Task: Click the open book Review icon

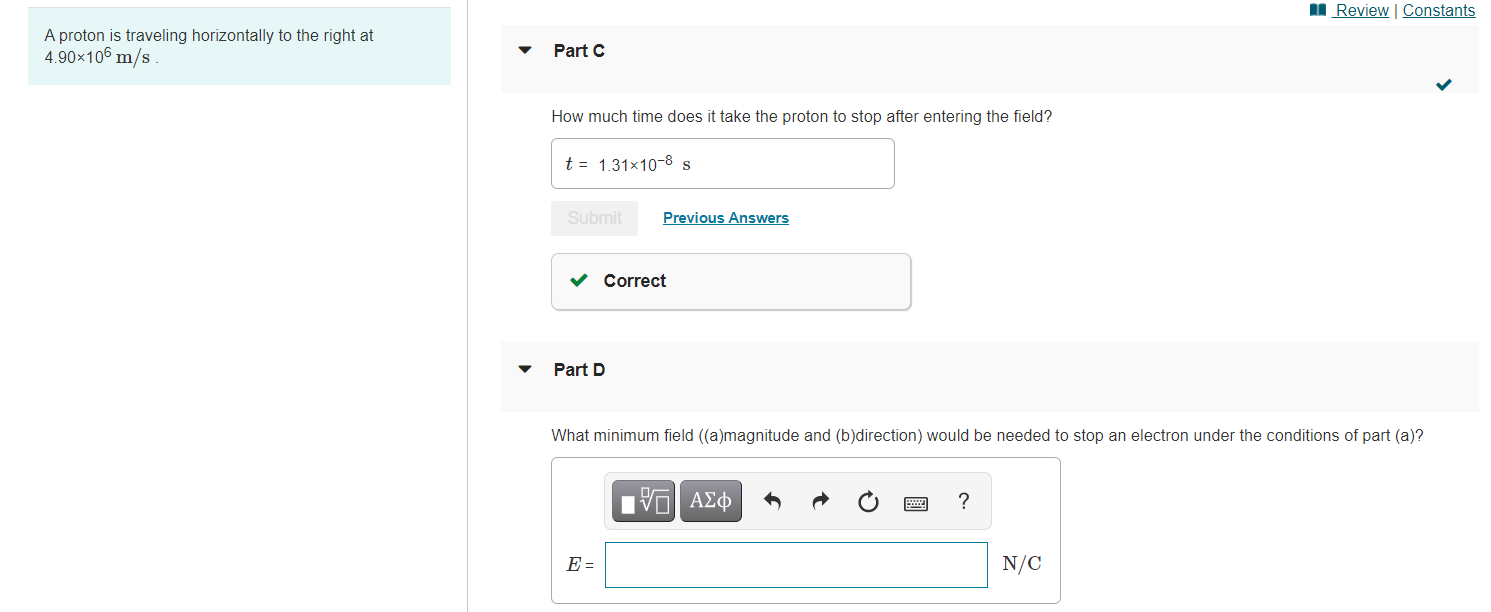Action: point(1317,9)
